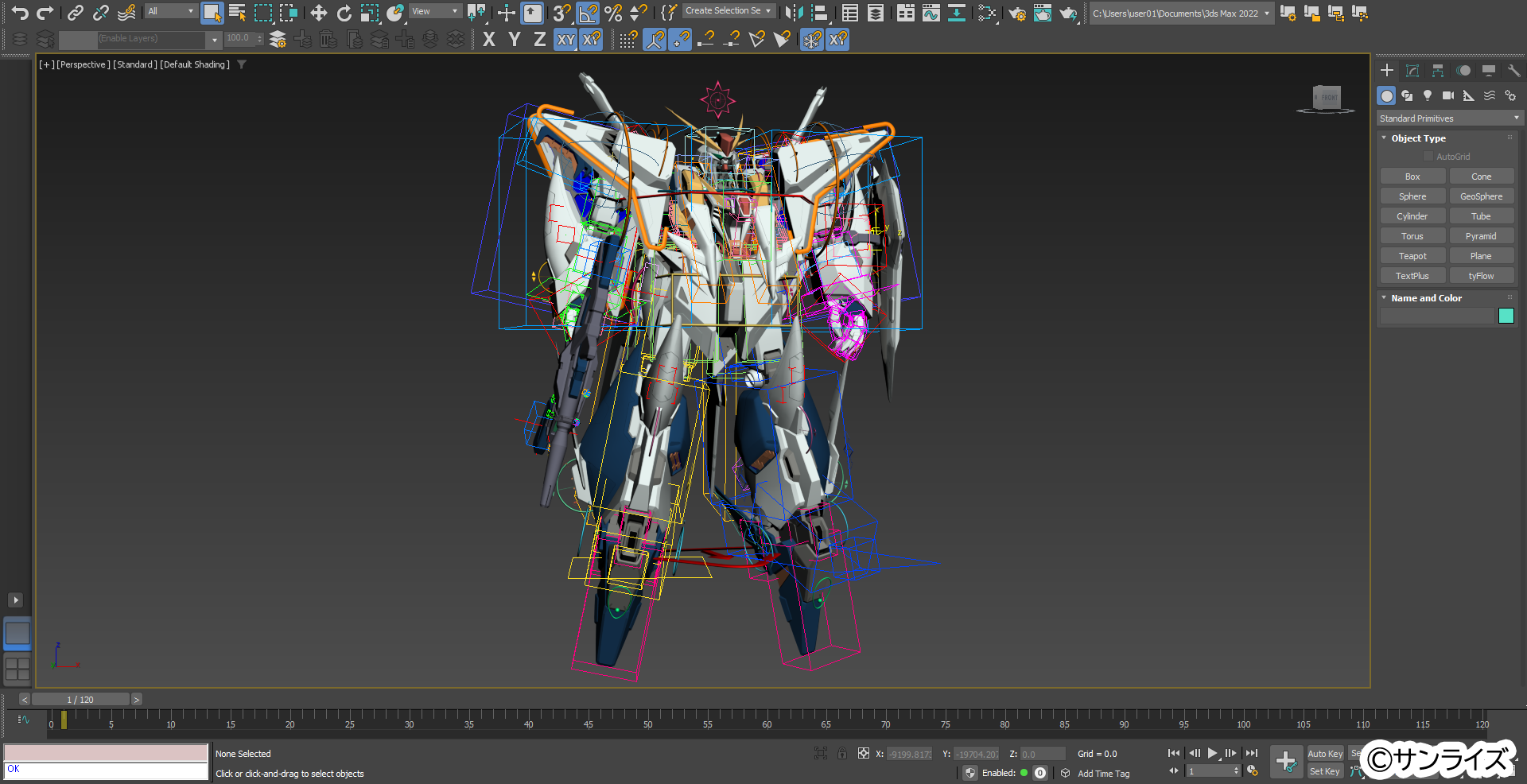Create a Teapot primitive
This screenshot has width=1527, height=784.
[1412, 256]
